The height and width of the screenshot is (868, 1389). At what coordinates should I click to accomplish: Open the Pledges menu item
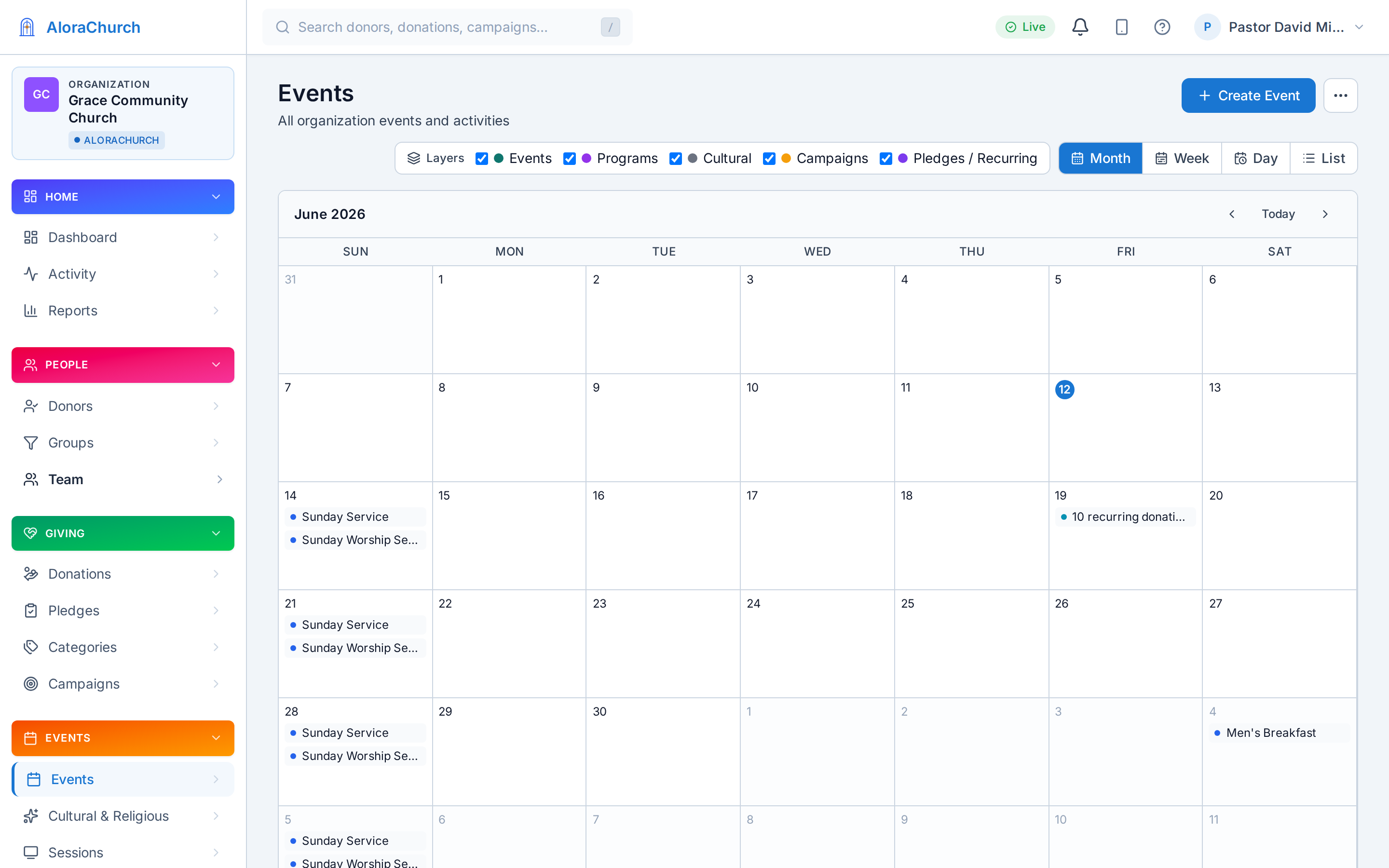pyautogui.click(x=123, y=610)
